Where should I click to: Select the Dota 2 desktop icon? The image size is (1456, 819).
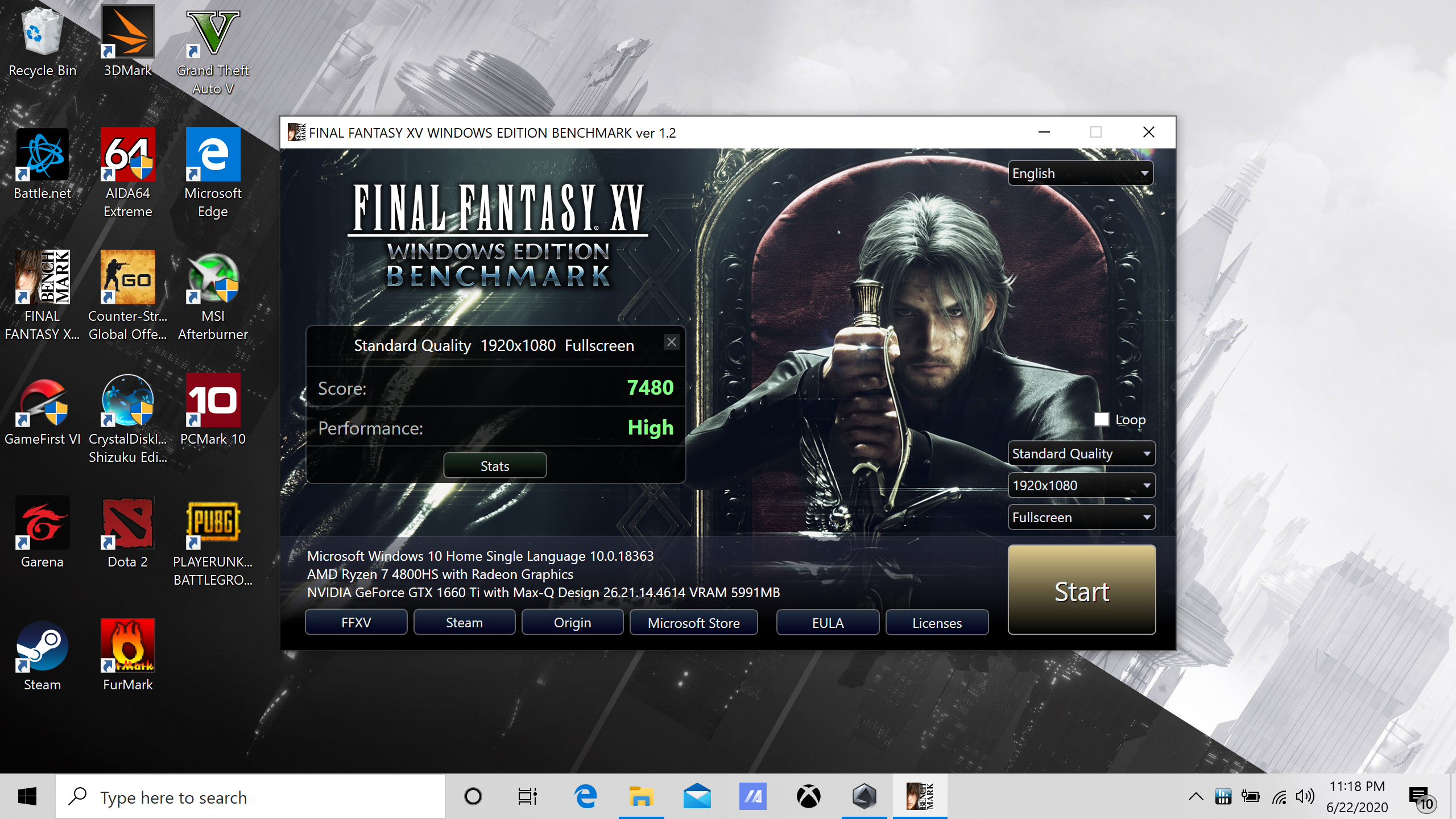click(127, 533)
